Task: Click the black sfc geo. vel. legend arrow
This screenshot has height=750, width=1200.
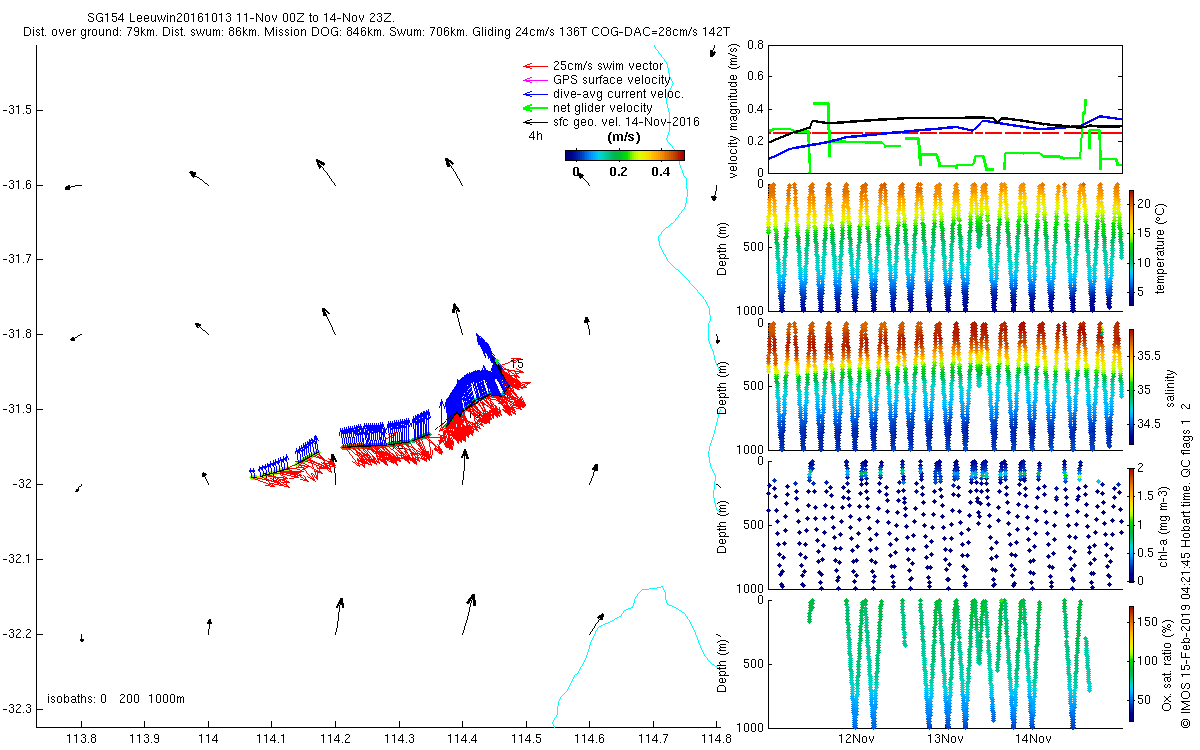Action: (533, 122)
